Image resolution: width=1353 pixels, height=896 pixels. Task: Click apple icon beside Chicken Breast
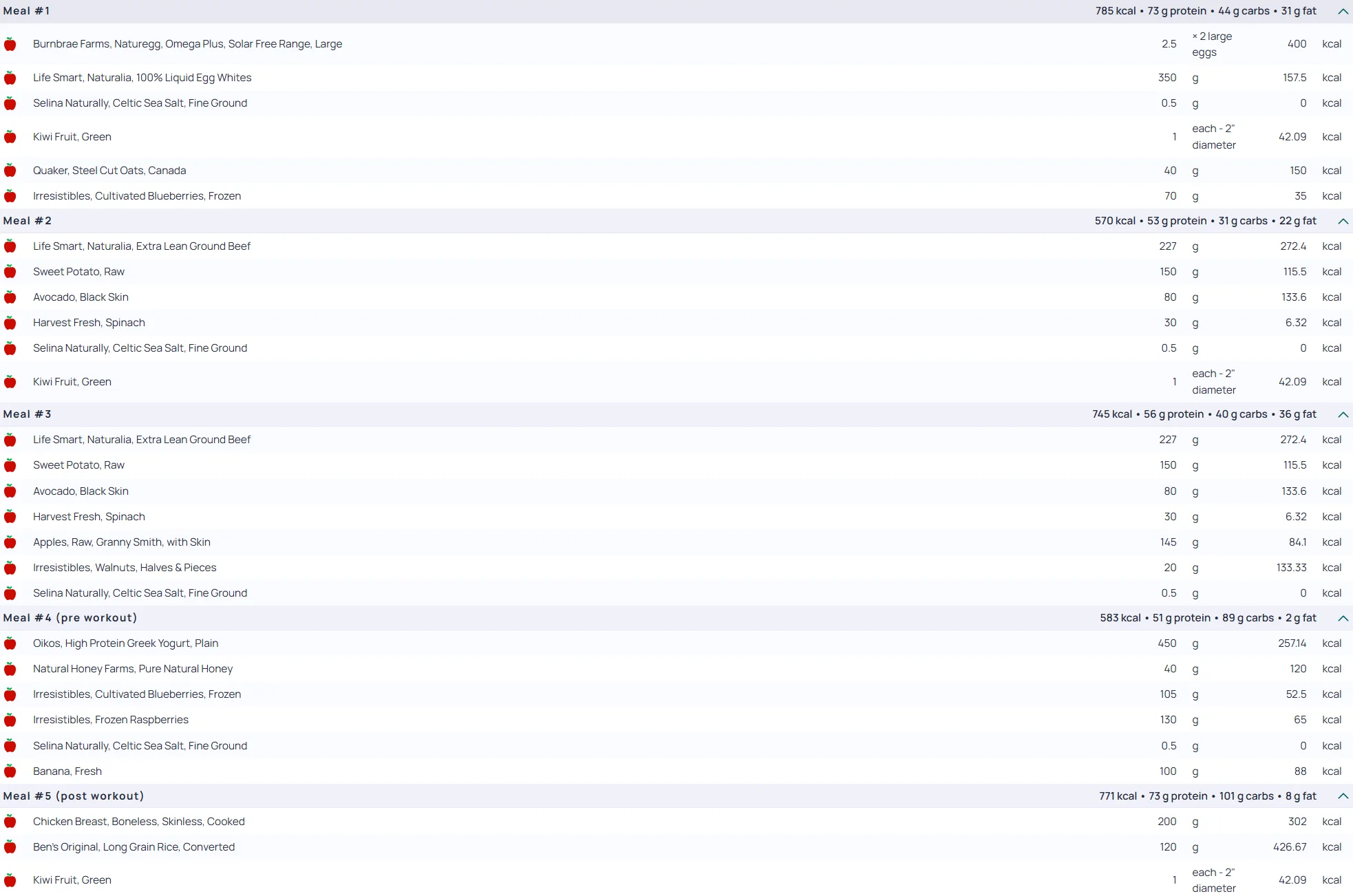pos(10,822)
